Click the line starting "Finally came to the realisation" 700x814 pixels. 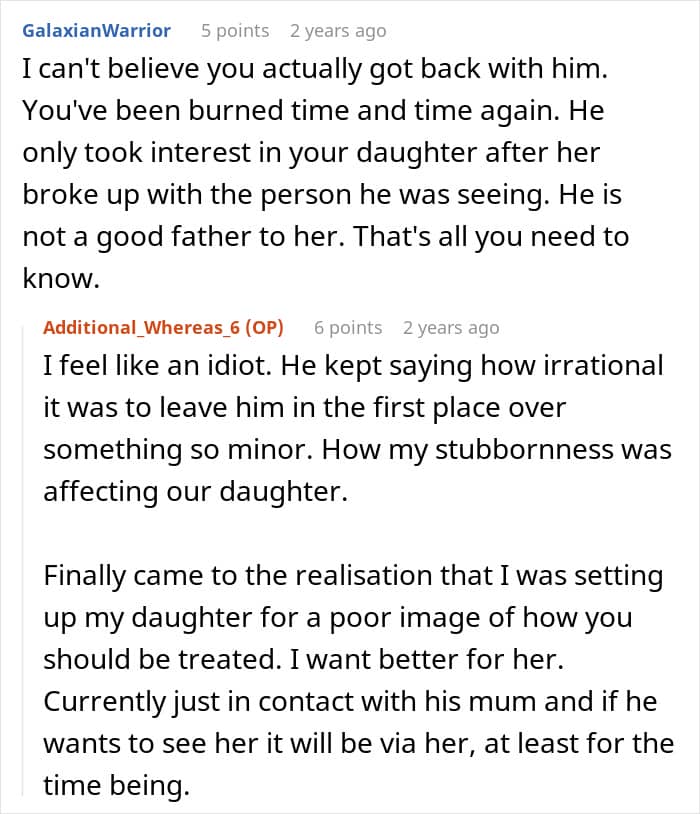(353, 576)
